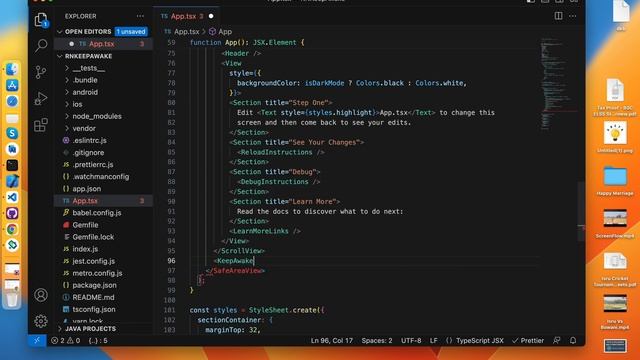Expand the .bundle folder
Image resolution: width=640 pixels, height=360 pixels.
coord(85,80)
